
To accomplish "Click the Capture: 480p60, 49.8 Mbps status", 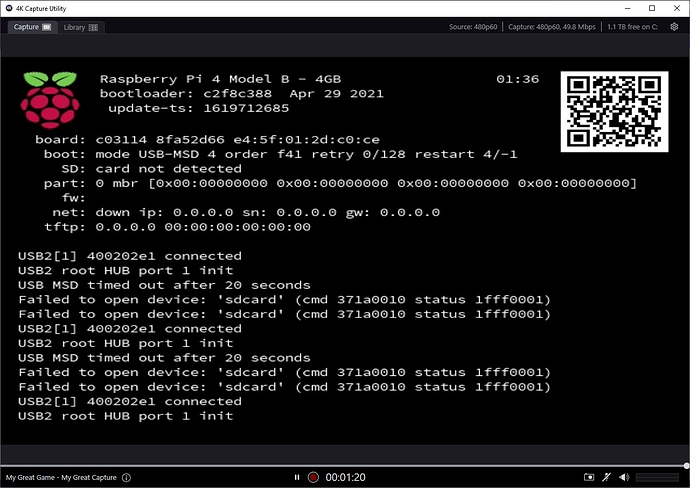I will pyautogui.click(x=552, y=27).
